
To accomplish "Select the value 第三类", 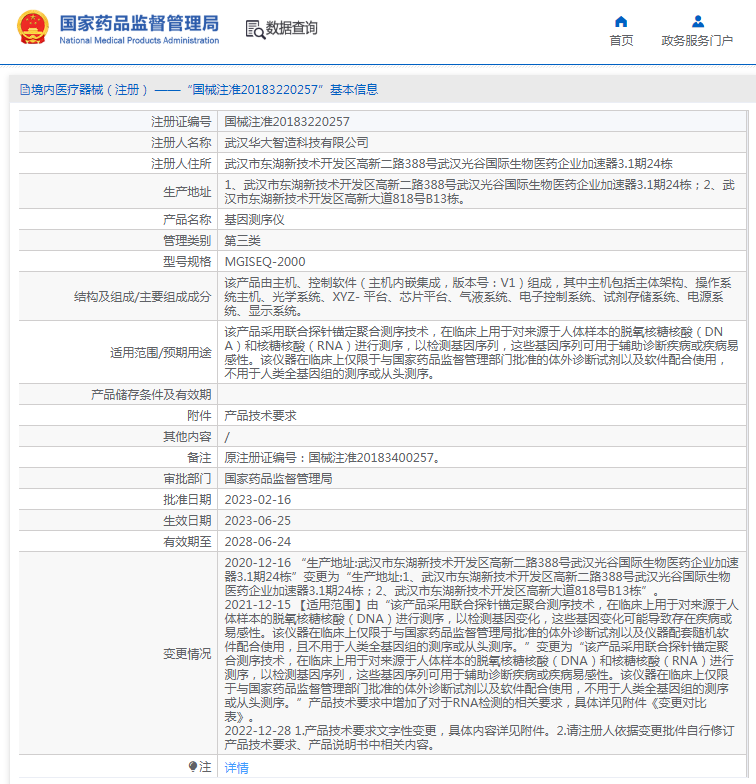I will point(242,240).
